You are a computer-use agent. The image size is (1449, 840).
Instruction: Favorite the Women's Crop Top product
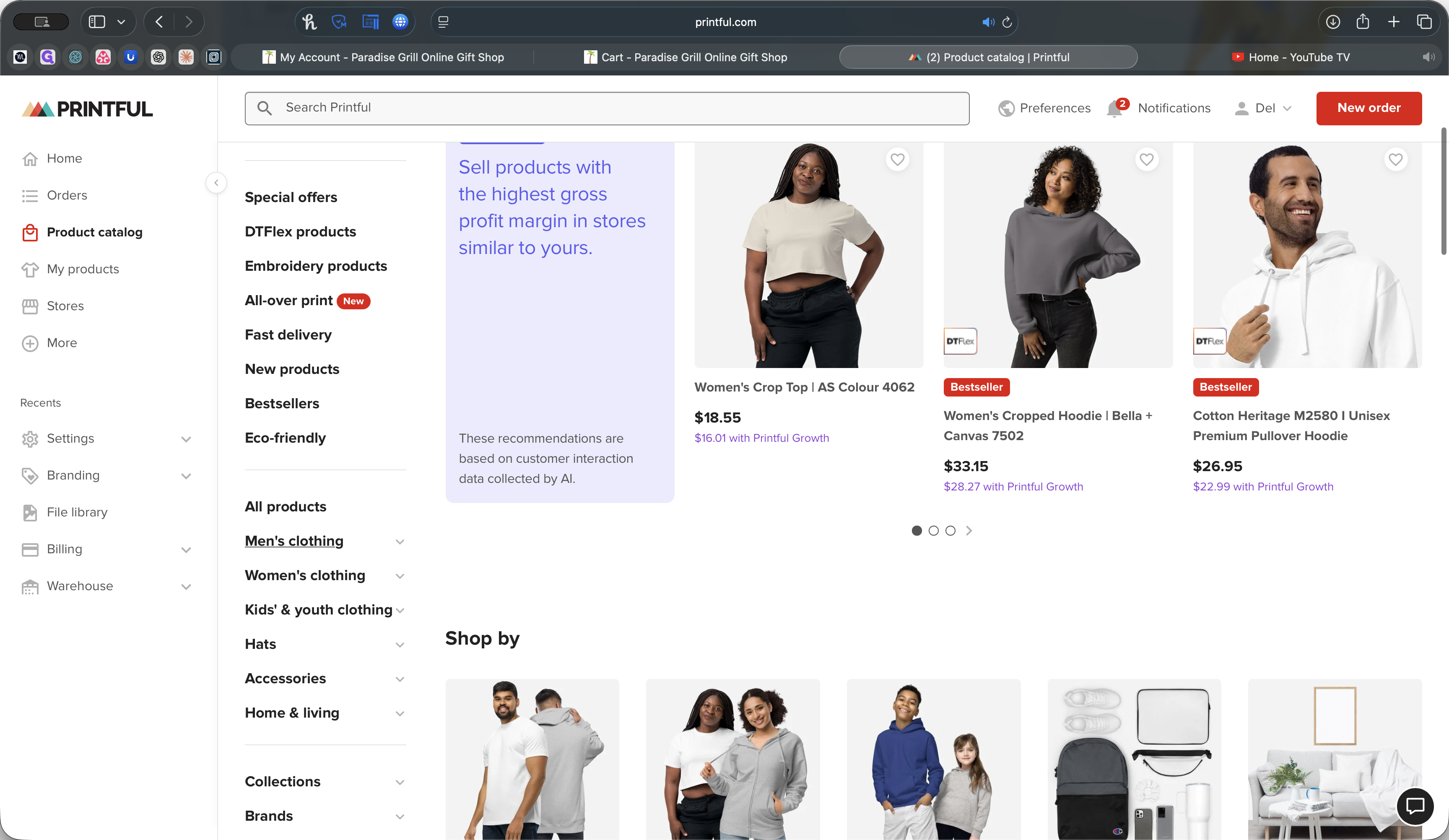point(897,159)
